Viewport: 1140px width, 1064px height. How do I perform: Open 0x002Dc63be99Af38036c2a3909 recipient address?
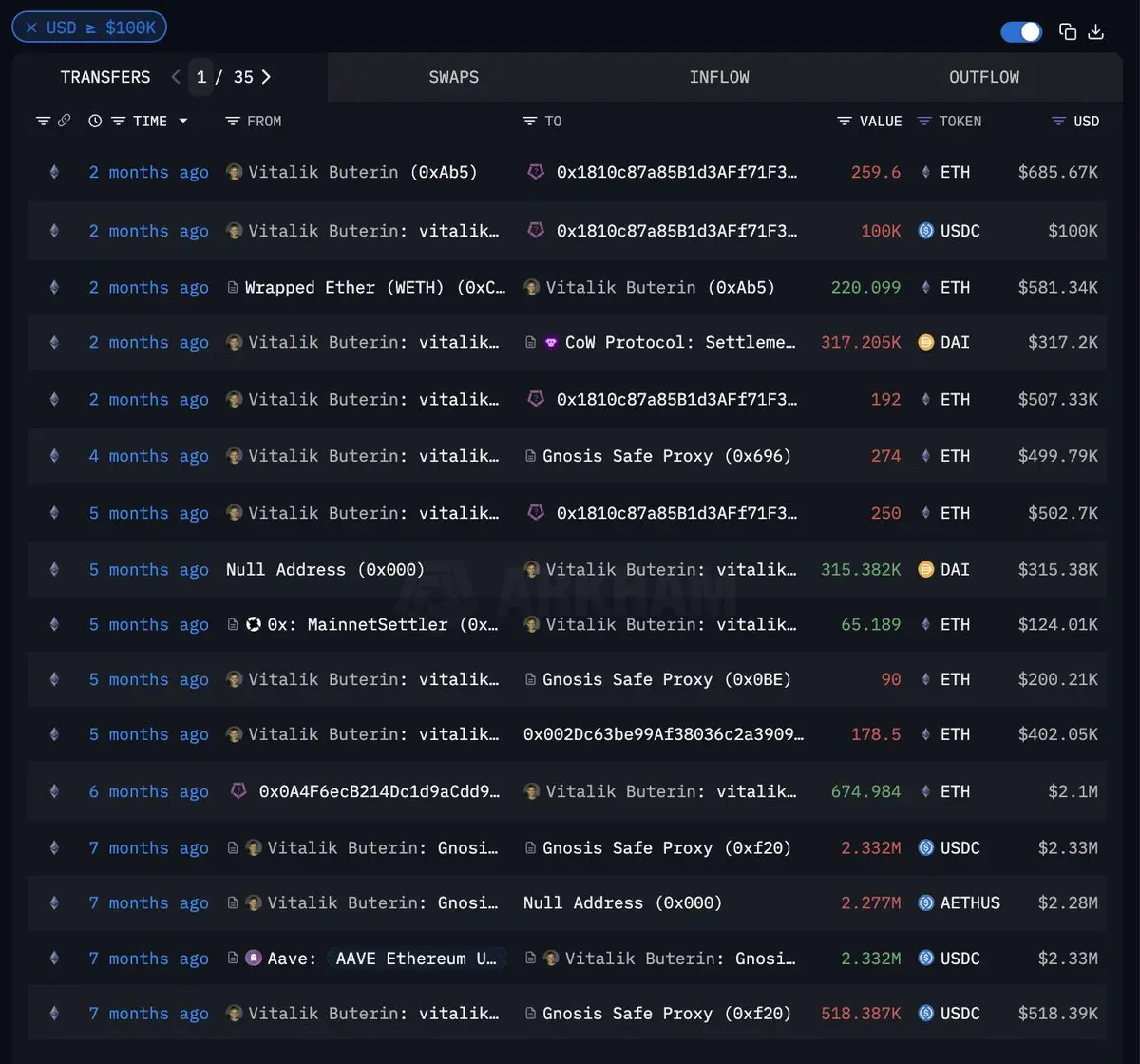[664, 734]
